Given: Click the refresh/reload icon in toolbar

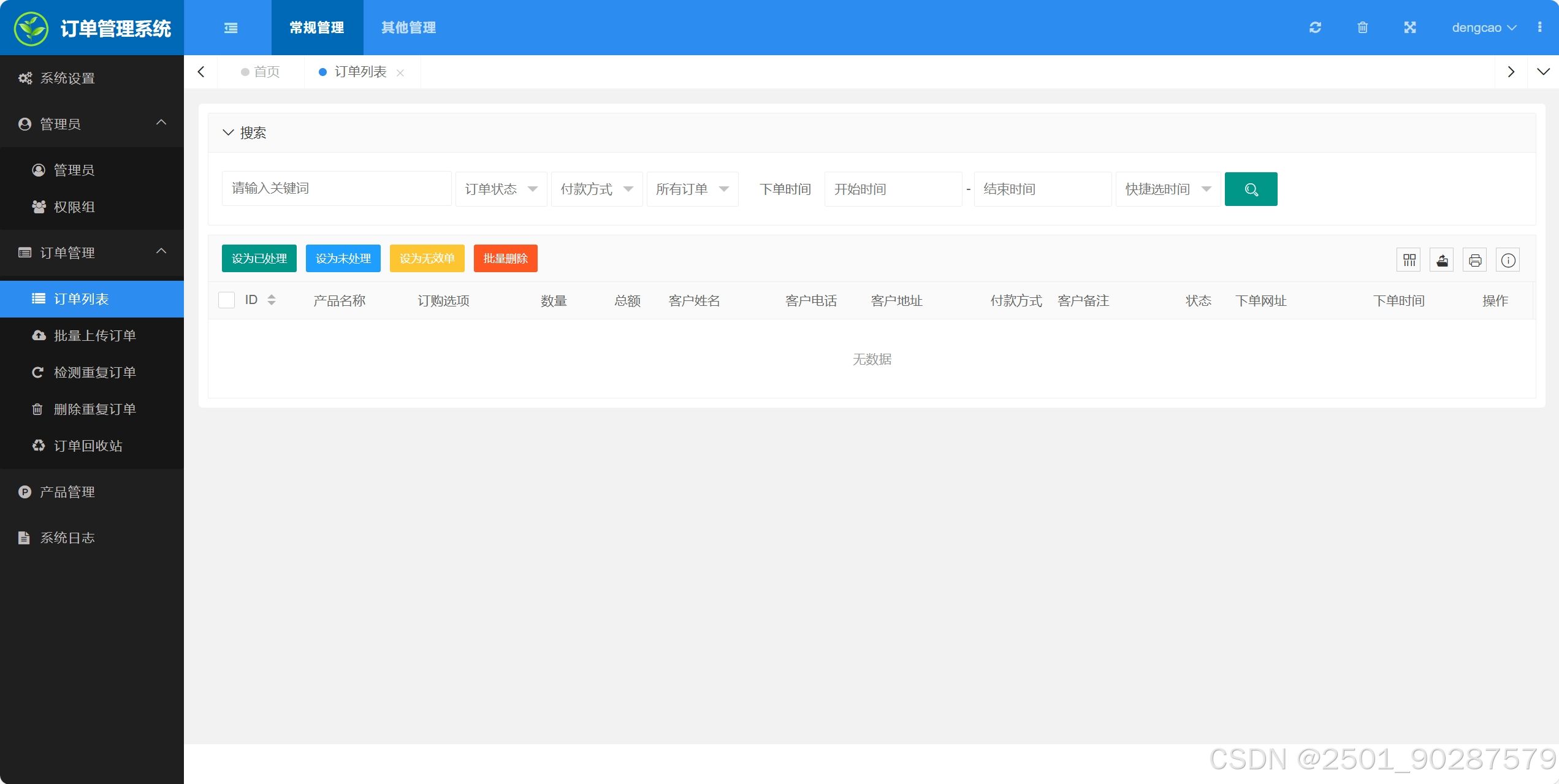Looking at the screenshot, I should coord(1313,27).
